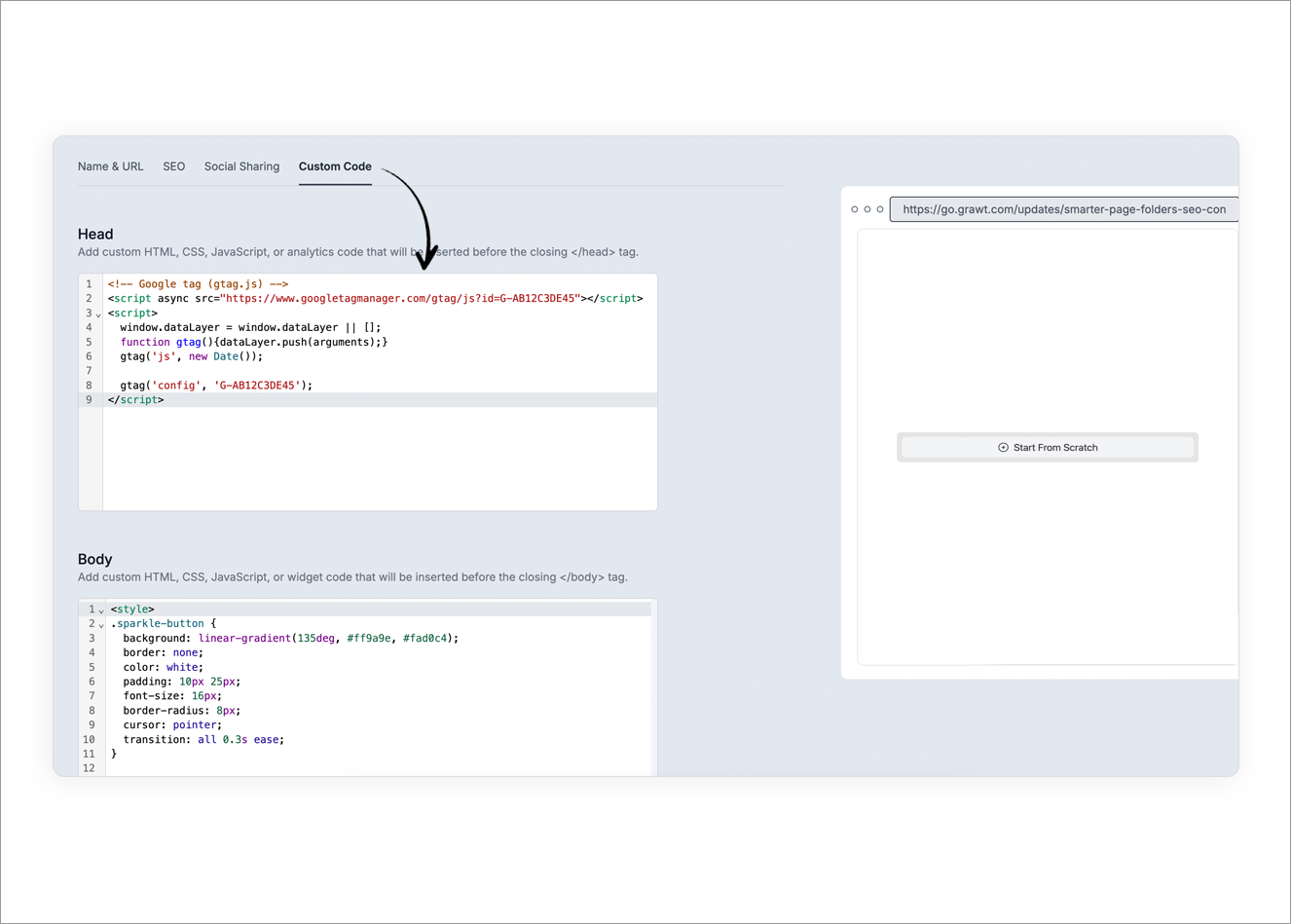Image resolution: width=1291 pixels, height=924 pixels.
Task: Fold the .sparkle-button rule at Body line 2
Action: [x=101, y=625]
